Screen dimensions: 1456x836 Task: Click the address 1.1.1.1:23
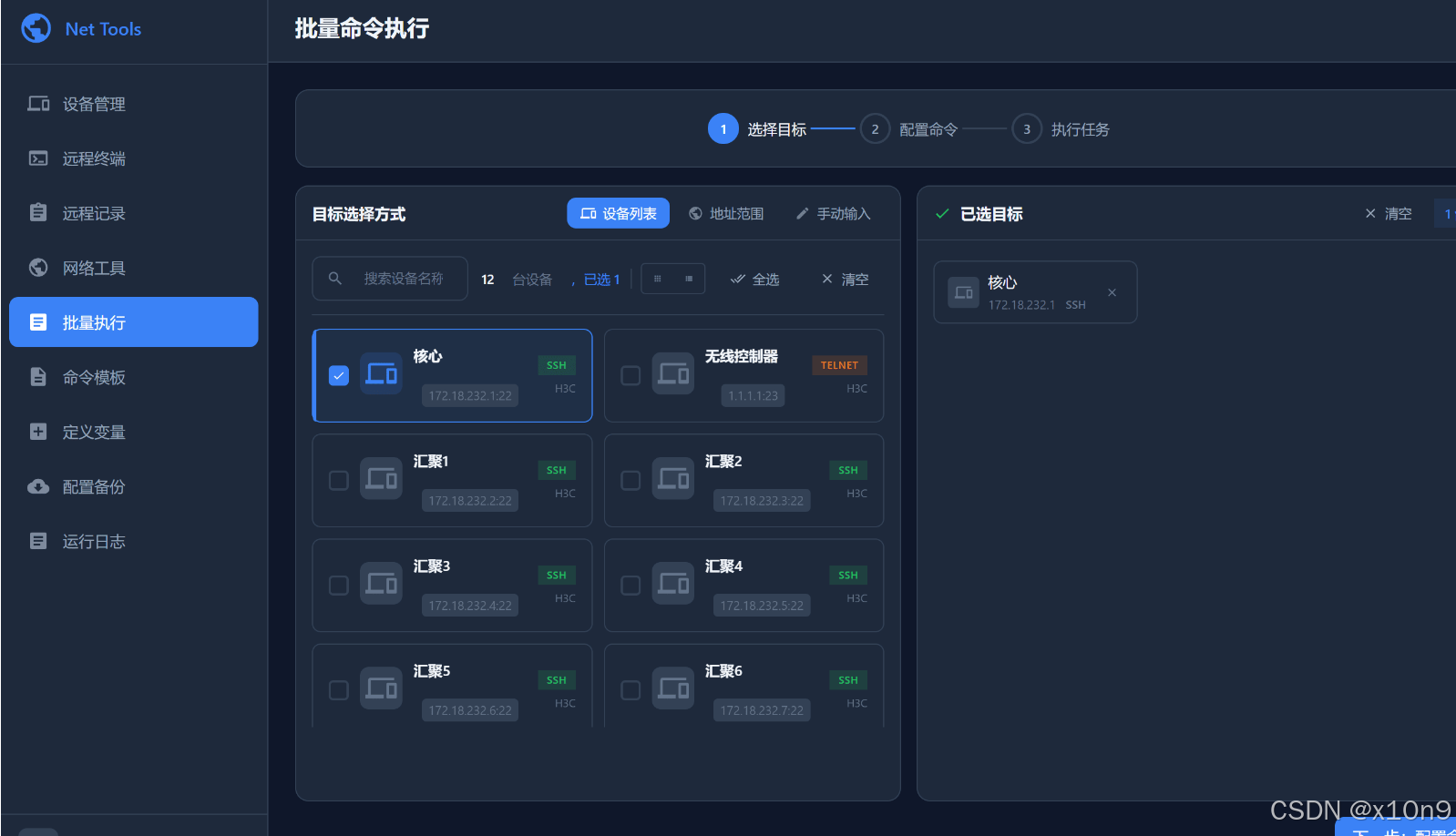click(x=754, y=395)
